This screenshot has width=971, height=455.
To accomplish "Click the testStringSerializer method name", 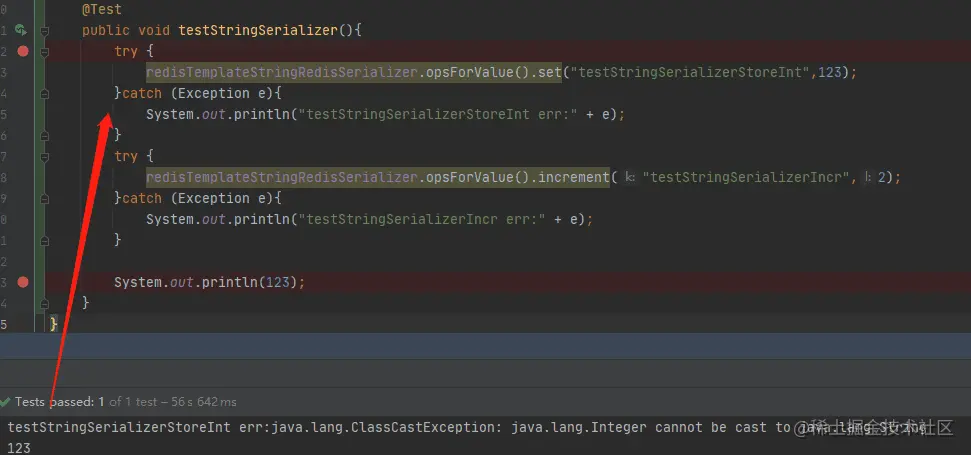I will [258, 30].
